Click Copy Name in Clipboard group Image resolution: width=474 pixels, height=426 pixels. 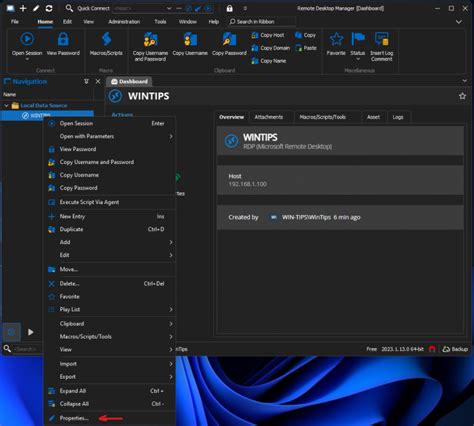click(269, 61)
